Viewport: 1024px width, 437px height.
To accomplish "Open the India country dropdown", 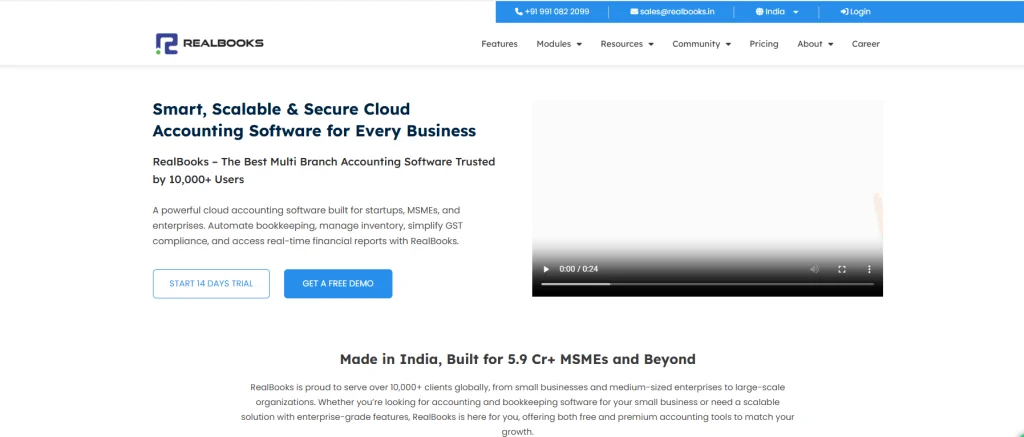I will 777,12.
